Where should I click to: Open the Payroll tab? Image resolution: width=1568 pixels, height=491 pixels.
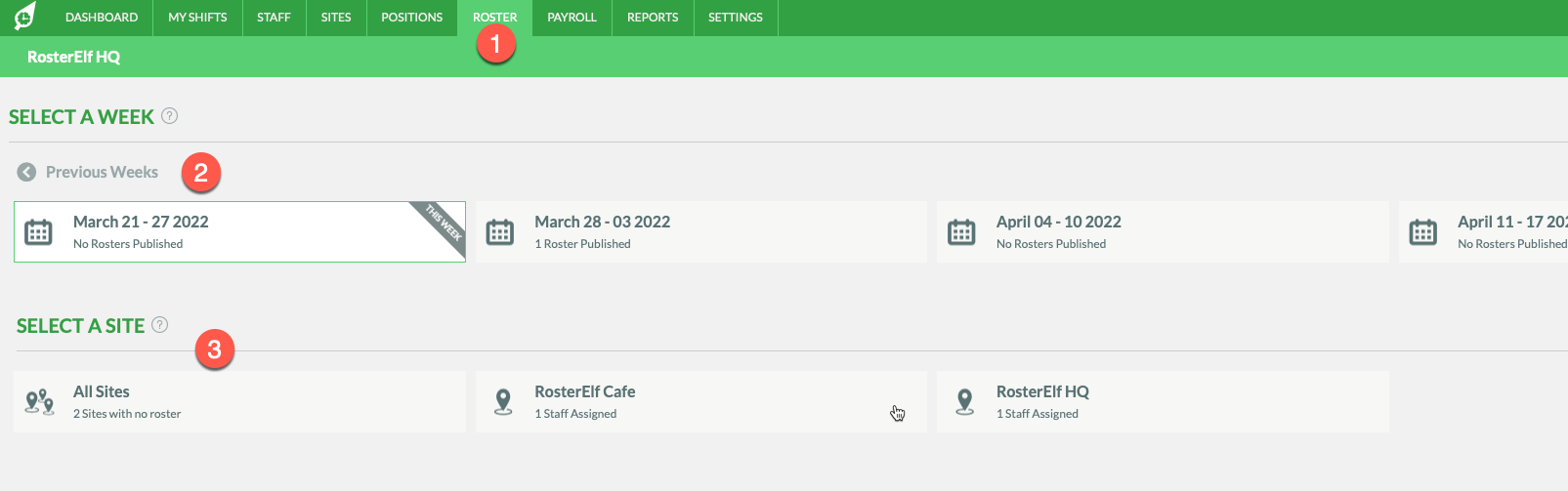(572, 18)
